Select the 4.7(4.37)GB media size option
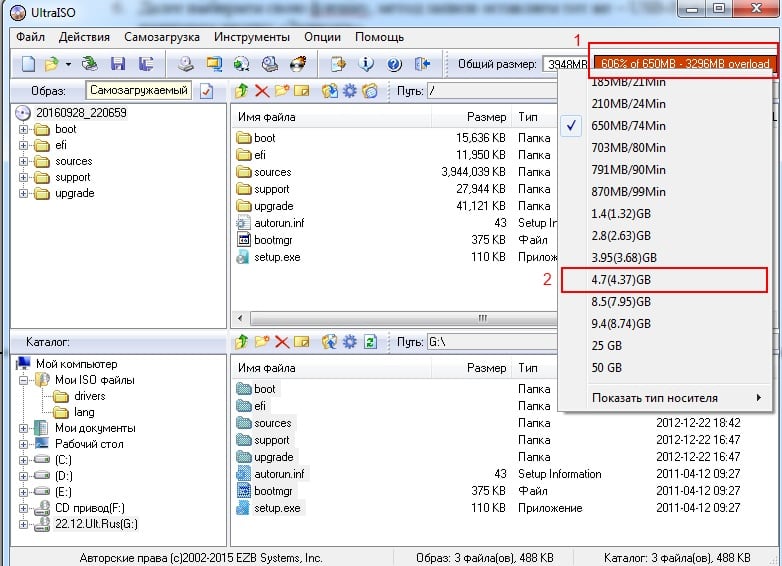Viewport: 782px width, 566px height. point(621,279)
